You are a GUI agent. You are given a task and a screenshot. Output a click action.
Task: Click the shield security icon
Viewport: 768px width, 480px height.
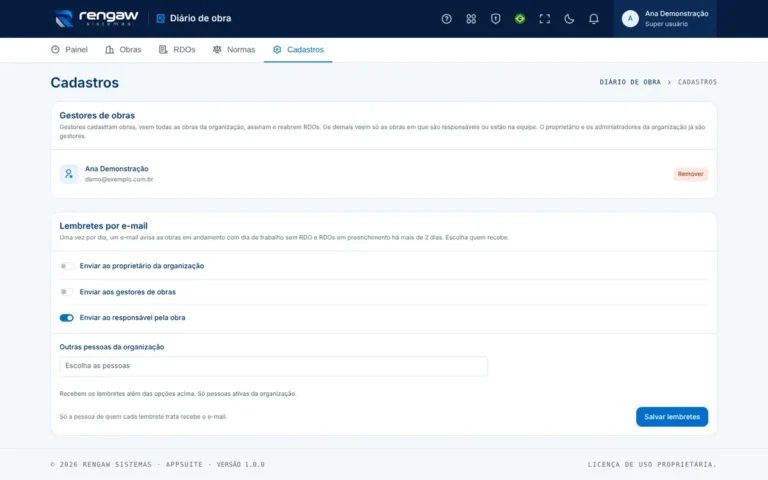click(x=495, y=19)
